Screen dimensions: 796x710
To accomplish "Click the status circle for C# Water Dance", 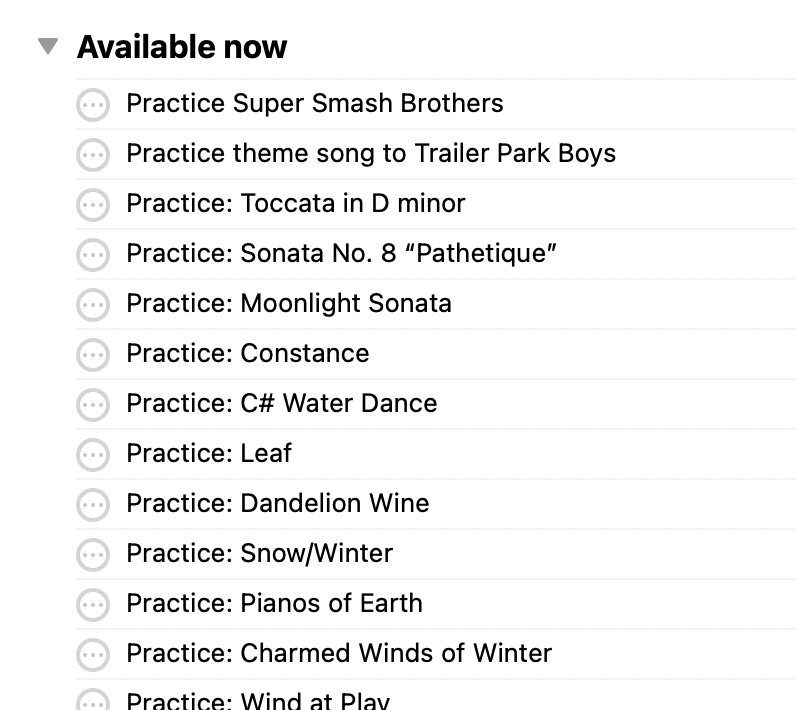I will (93, 404).
